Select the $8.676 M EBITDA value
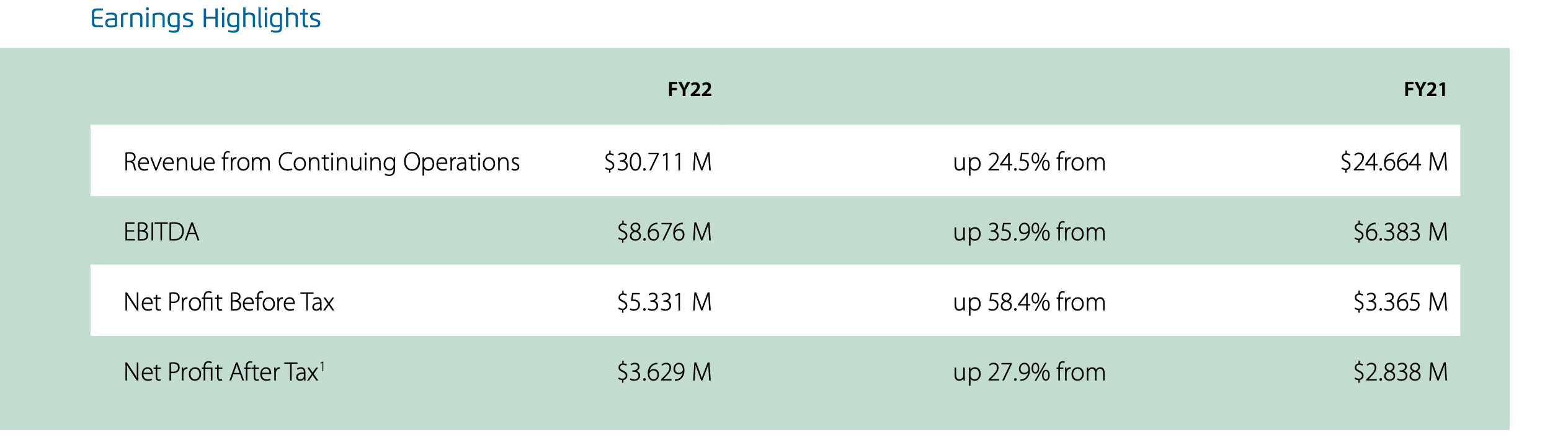The image size is (1568, 445). pyautogui.click(x=664, y=232)
